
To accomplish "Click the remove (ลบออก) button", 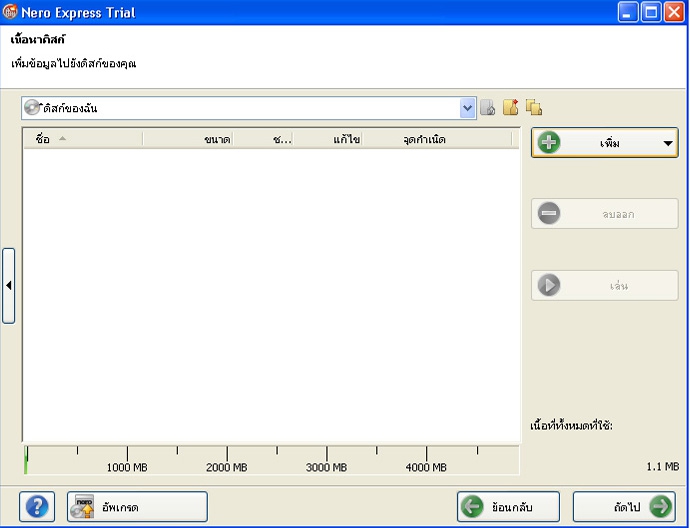I will point(605,214).
